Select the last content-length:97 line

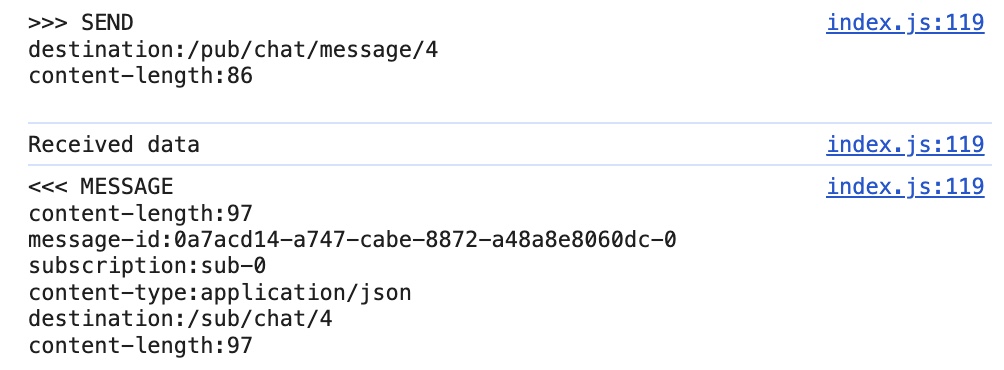pos(141,346)
